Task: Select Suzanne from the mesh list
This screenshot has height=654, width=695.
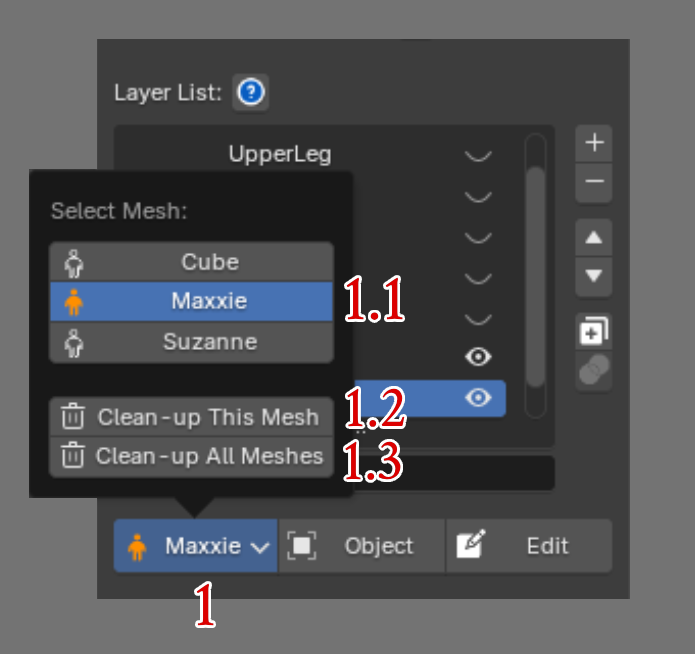Action: coord(191,342)
